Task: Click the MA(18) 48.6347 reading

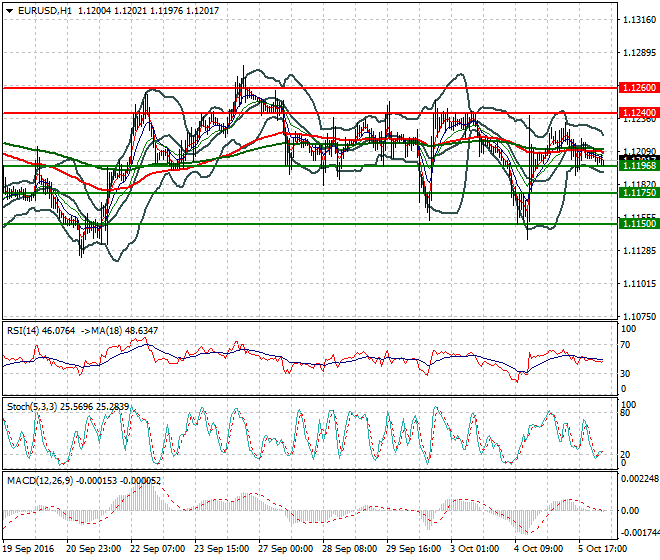Action: click(125, 331)
